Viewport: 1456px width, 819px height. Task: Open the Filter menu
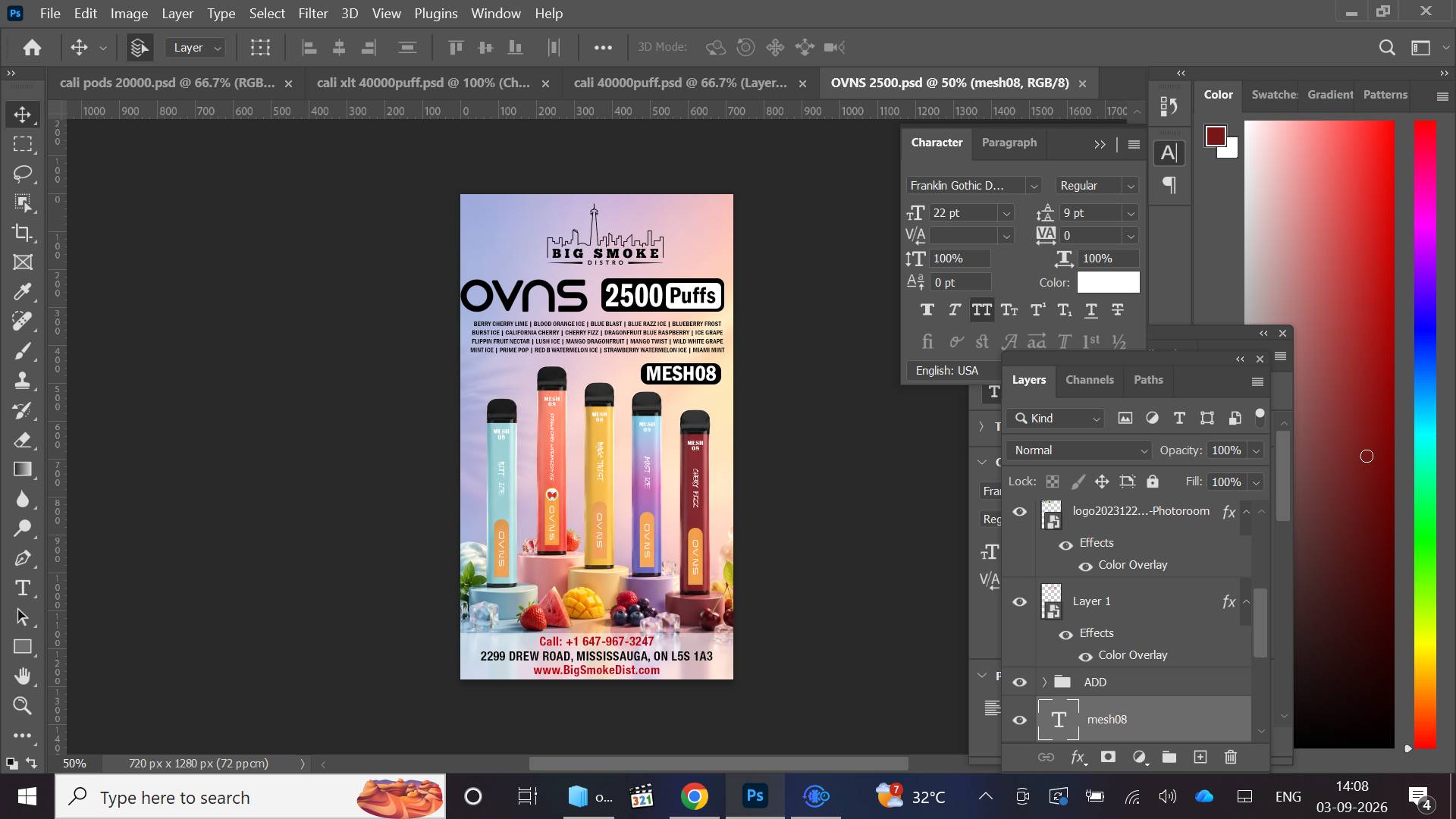click(312, 14)
